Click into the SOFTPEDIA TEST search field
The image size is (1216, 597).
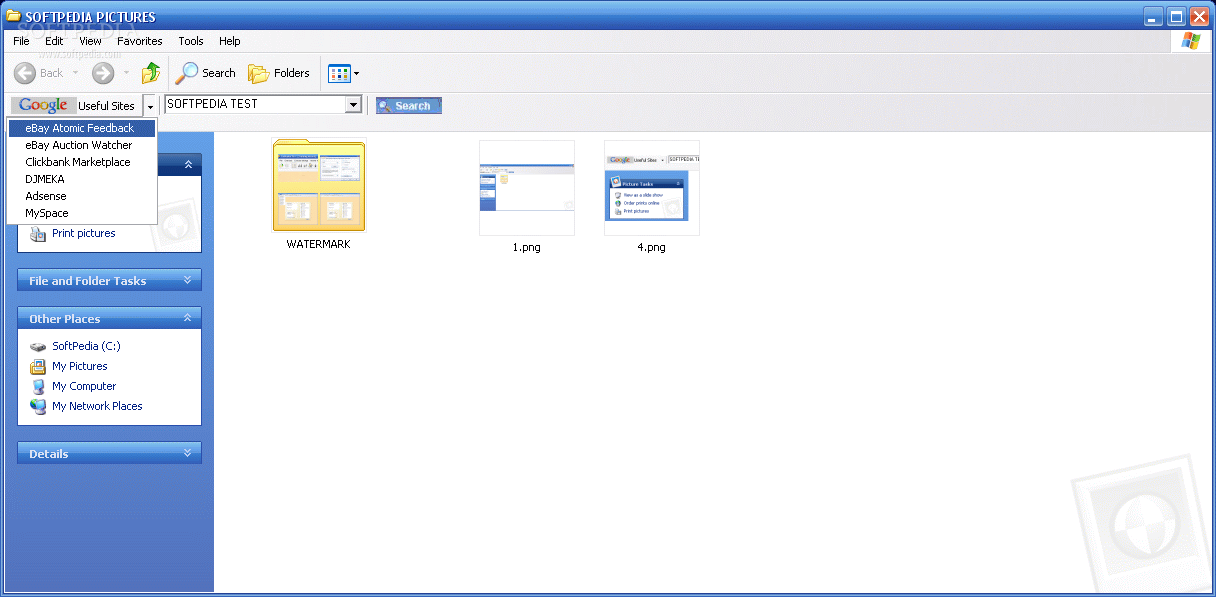pos(255,104)
